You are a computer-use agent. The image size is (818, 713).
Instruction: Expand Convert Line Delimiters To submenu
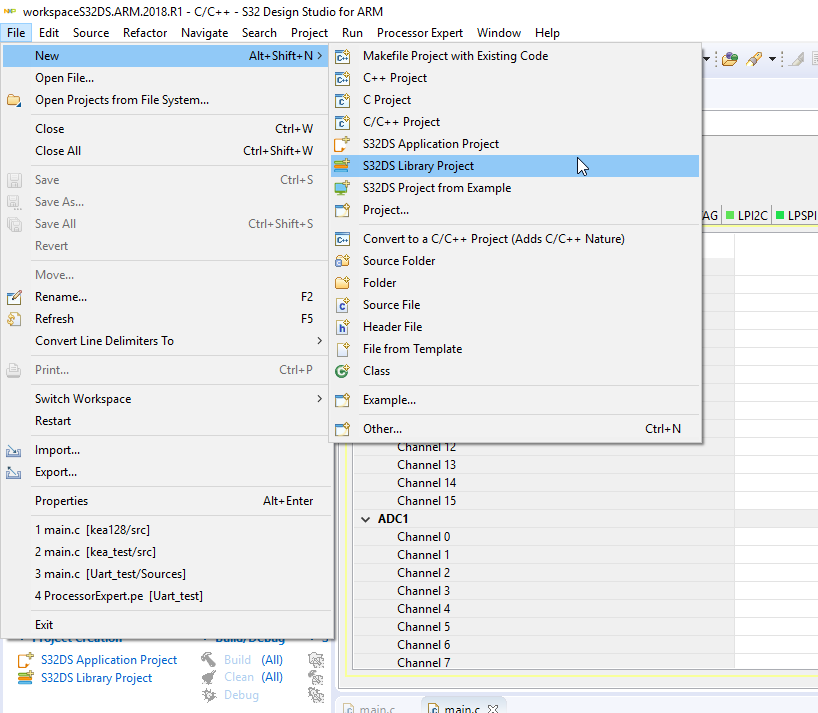pos(319,341)
